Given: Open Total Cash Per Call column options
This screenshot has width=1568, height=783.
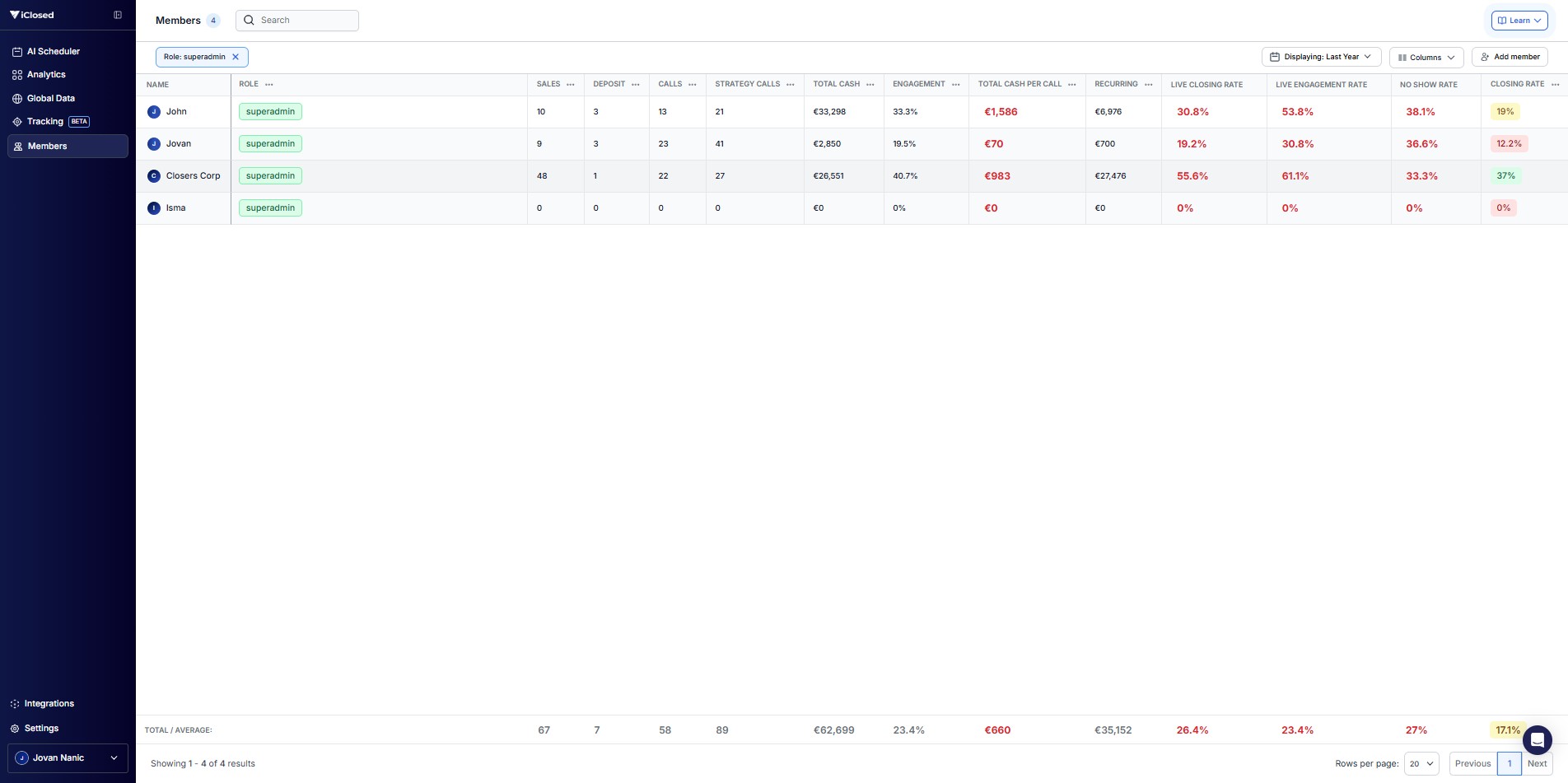Looking at the screenshot, I should [x=1072, y=85].
